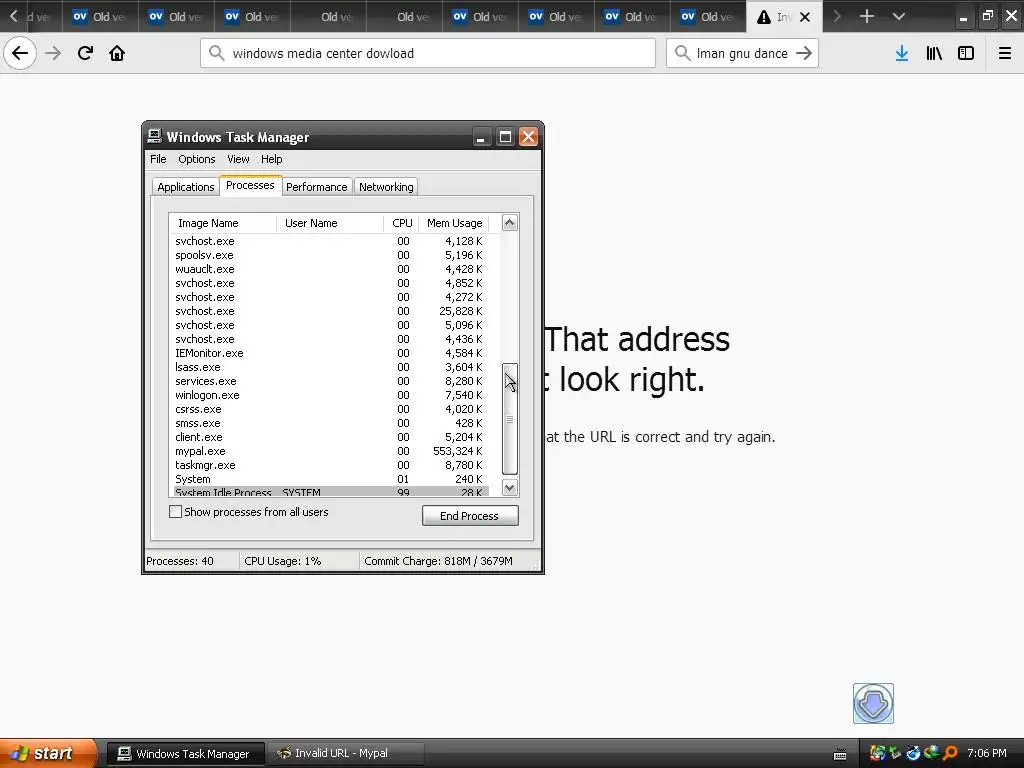Select svchost.exe row using 25,828 K
The image size is (1024, 768).
(329, 311)
